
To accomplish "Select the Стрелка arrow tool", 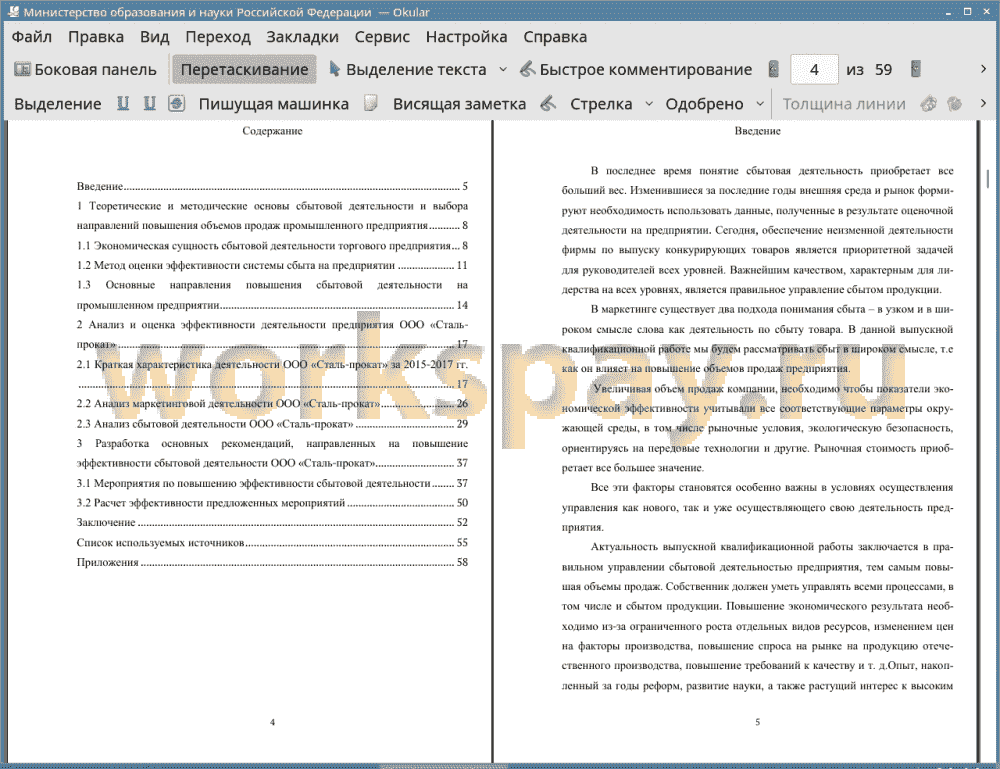I will [x=601, y=104].
